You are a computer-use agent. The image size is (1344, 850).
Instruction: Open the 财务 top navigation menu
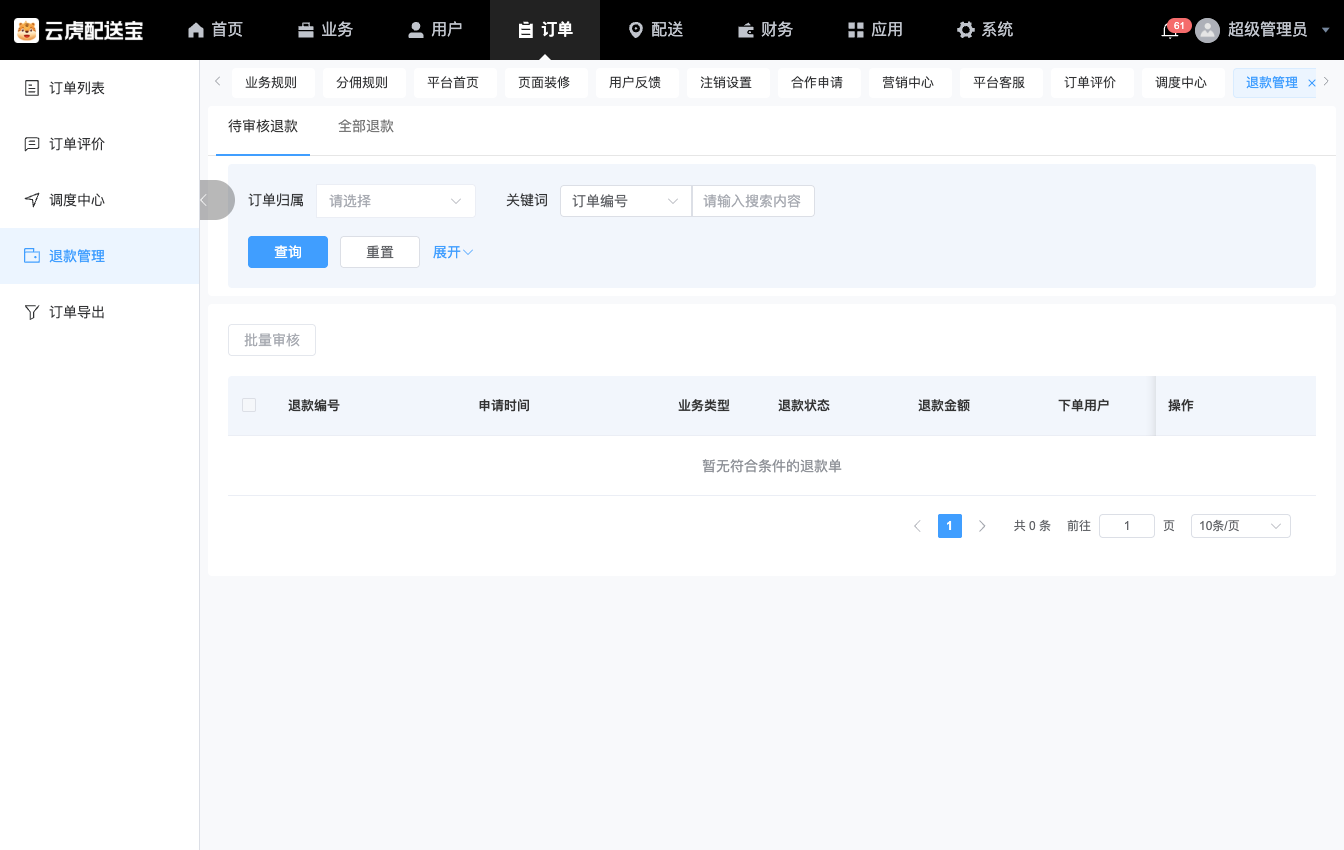coord(765,30)
